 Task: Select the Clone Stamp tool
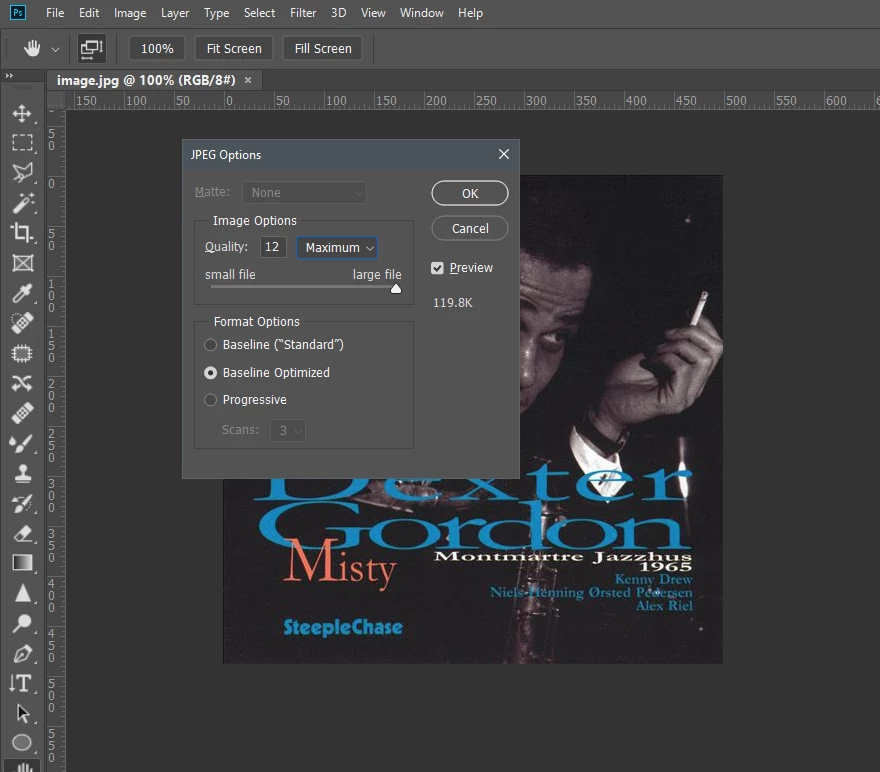tap(22, 473)
